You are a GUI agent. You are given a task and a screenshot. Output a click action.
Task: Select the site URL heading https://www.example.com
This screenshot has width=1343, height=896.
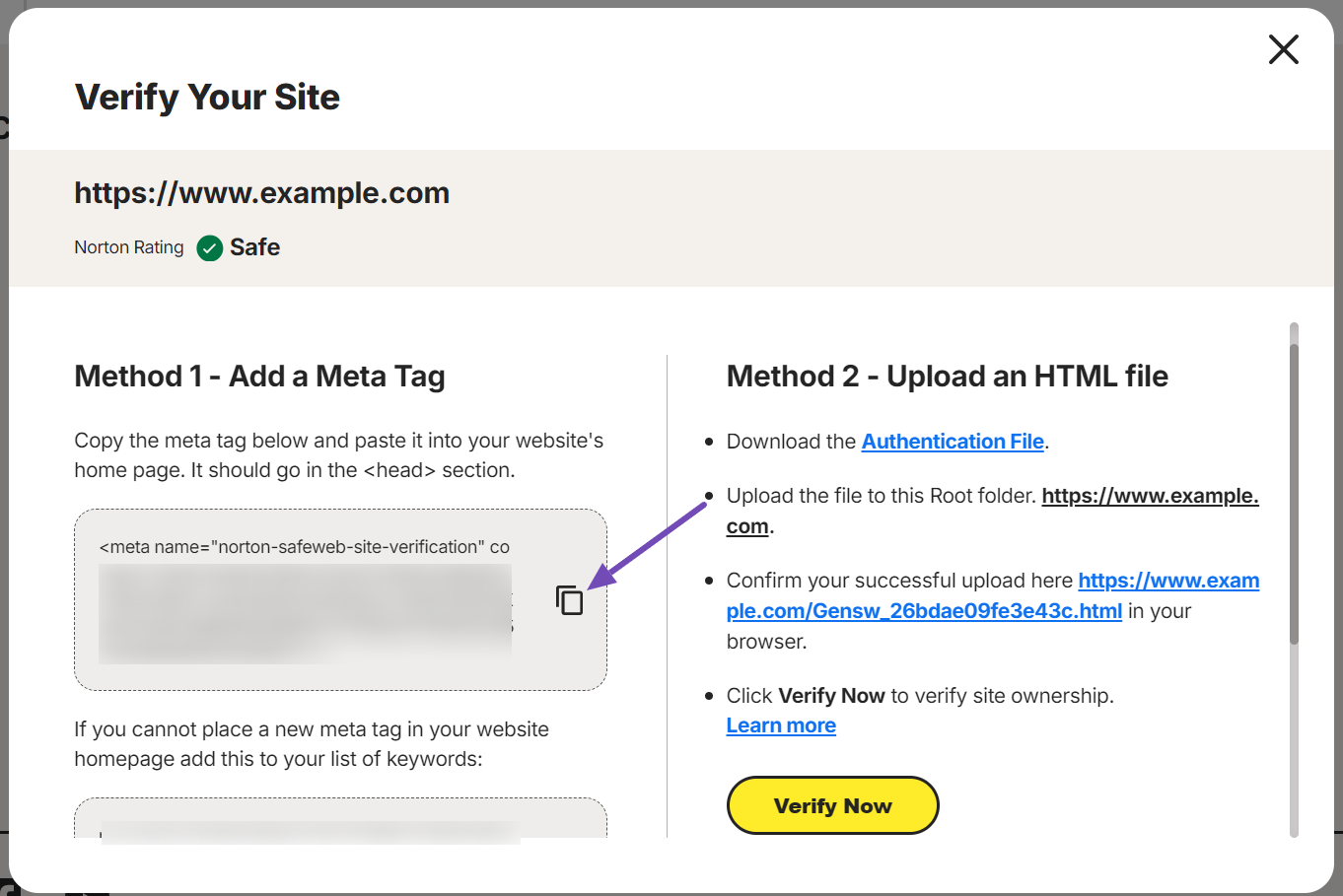click(x=261, y=192)
